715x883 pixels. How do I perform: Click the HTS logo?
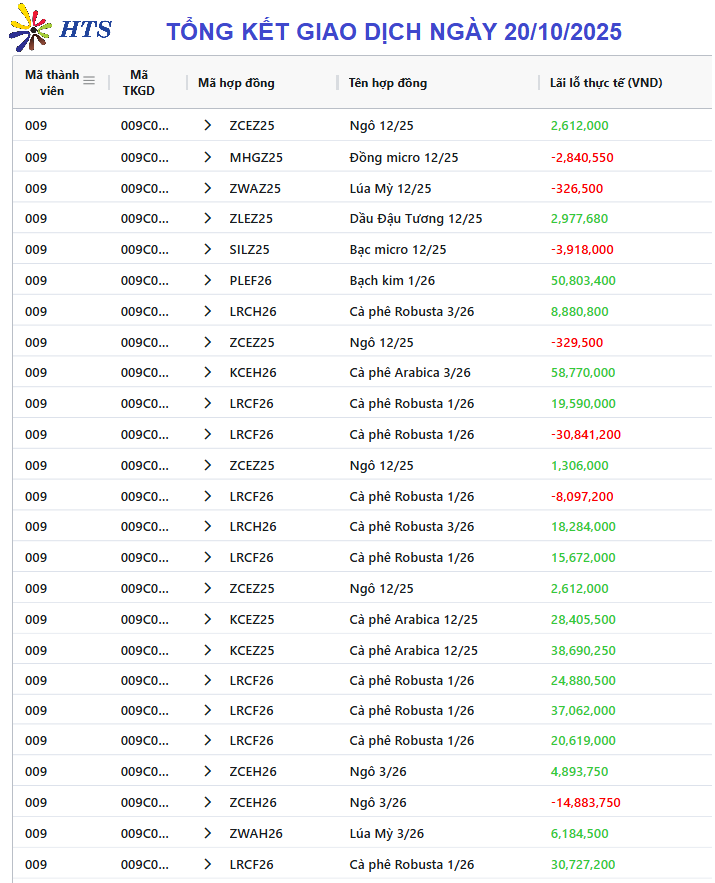pyautogui.click(x=60, y=30)
